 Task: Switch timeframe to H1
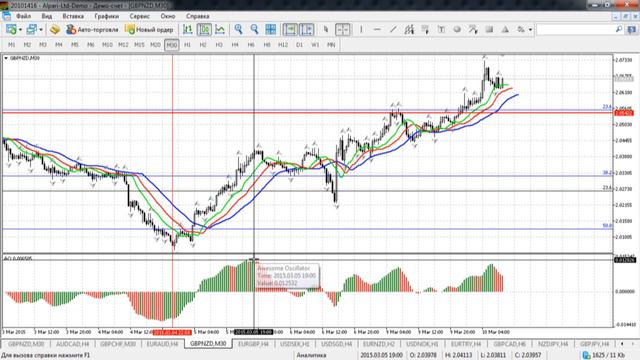coord(187,45)
